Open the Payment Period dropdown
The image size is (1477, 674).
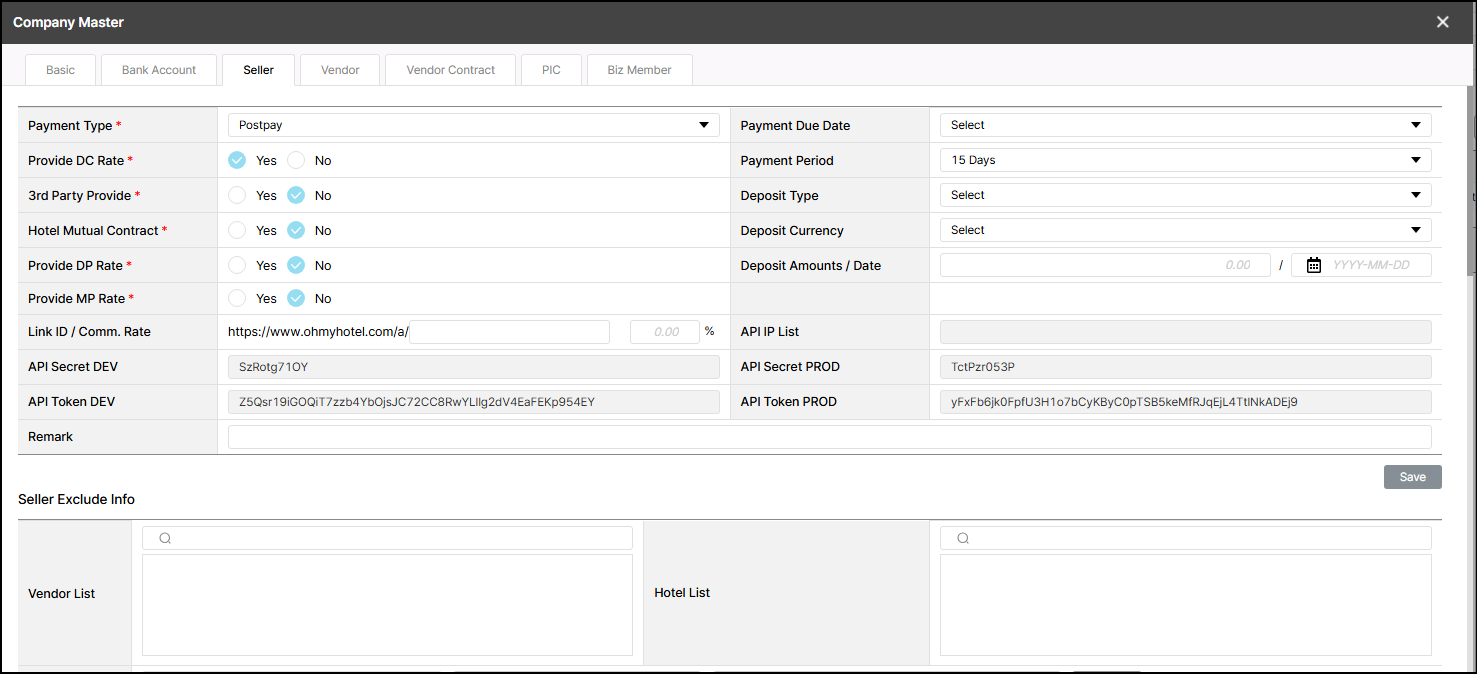[x=1185, y=160]
